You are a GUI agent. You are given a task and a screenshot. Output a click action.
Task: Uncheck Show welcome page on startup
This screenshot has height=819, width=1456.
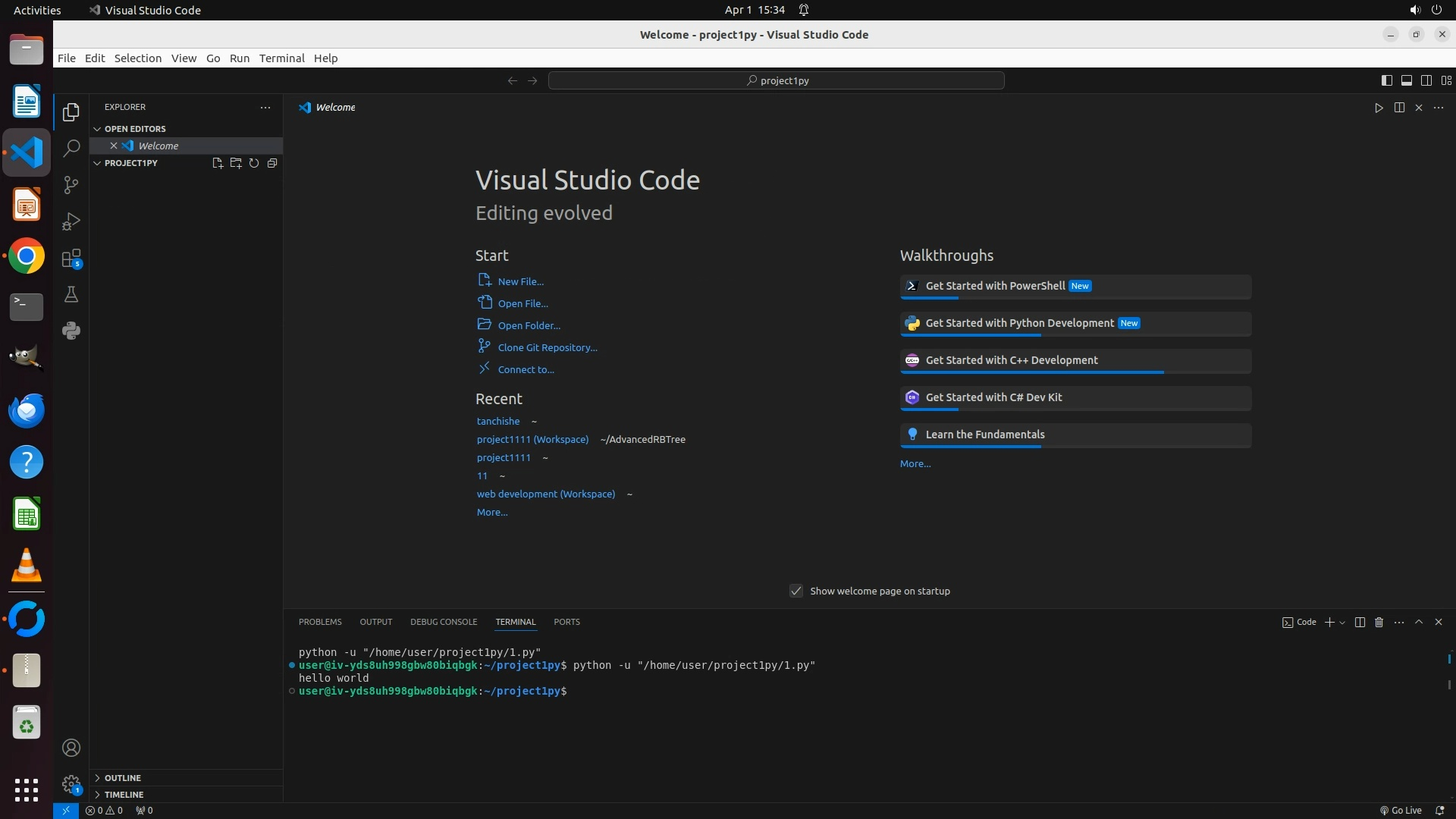[796, 591]
